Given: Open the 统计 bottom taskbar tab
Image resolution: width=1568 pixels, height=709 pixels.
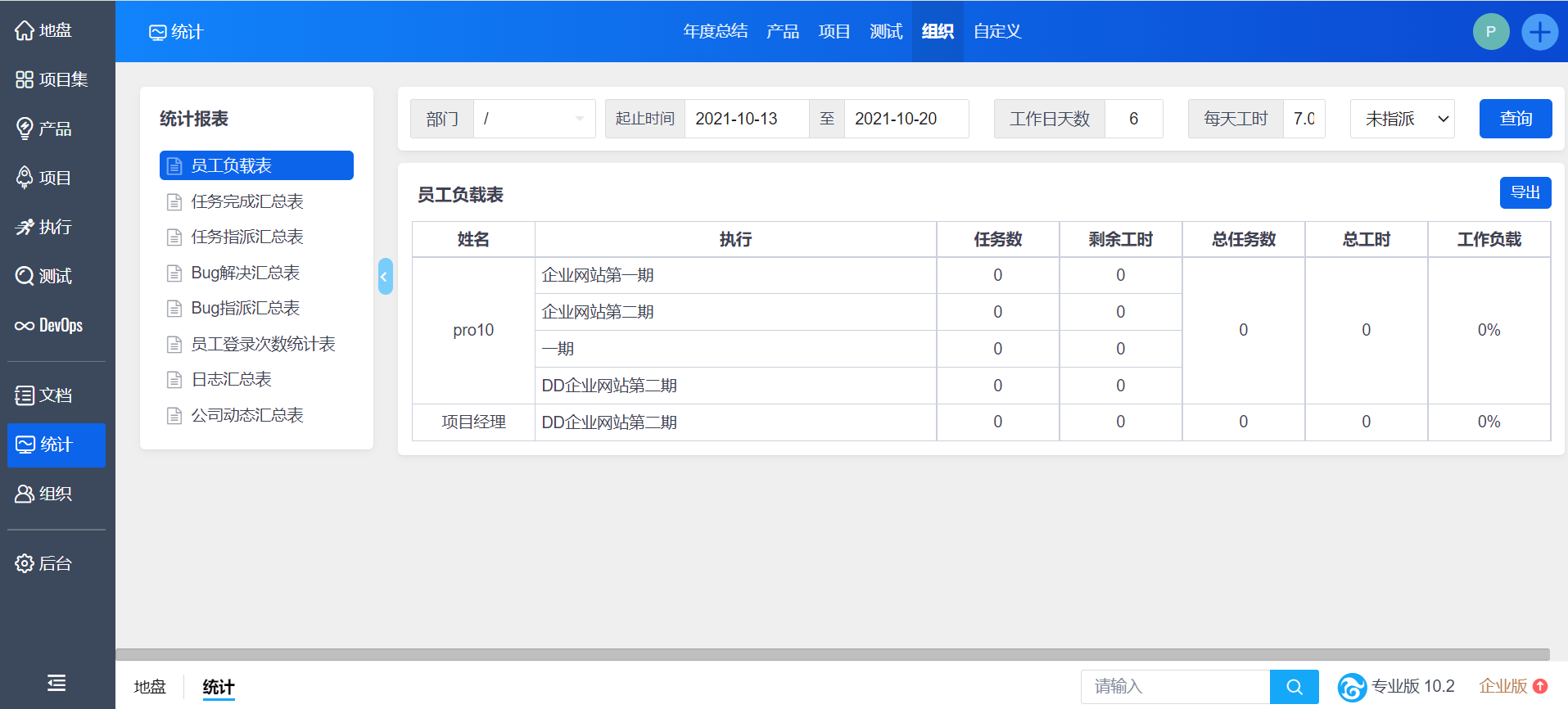Looking at the screenshot, I should tap(219, 687).
